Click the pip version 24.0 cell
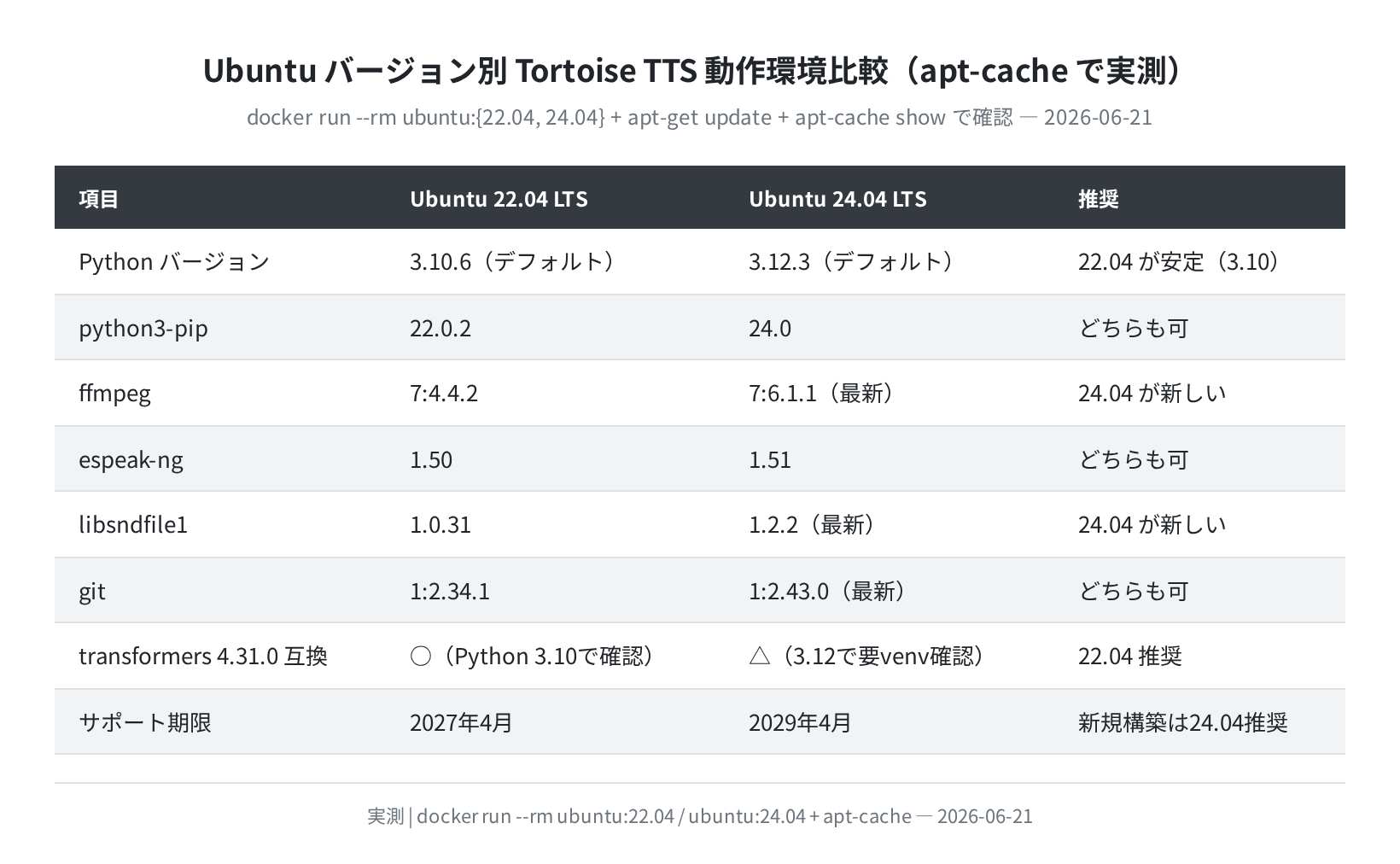The width and height of the screenshot is (1400, 864). [x=770, y=328]
